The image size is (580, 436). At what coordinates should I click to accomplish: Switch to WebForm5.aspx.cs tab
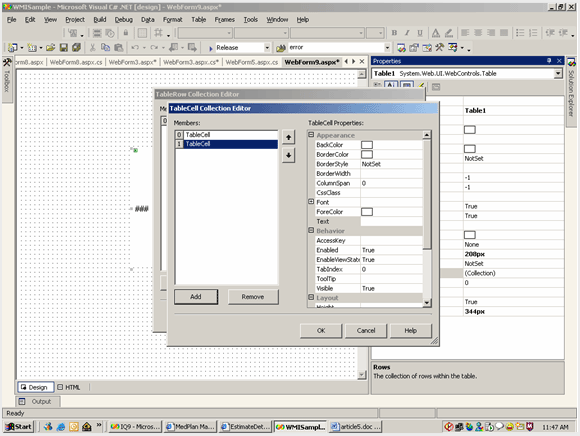click(x=252, y=62)
